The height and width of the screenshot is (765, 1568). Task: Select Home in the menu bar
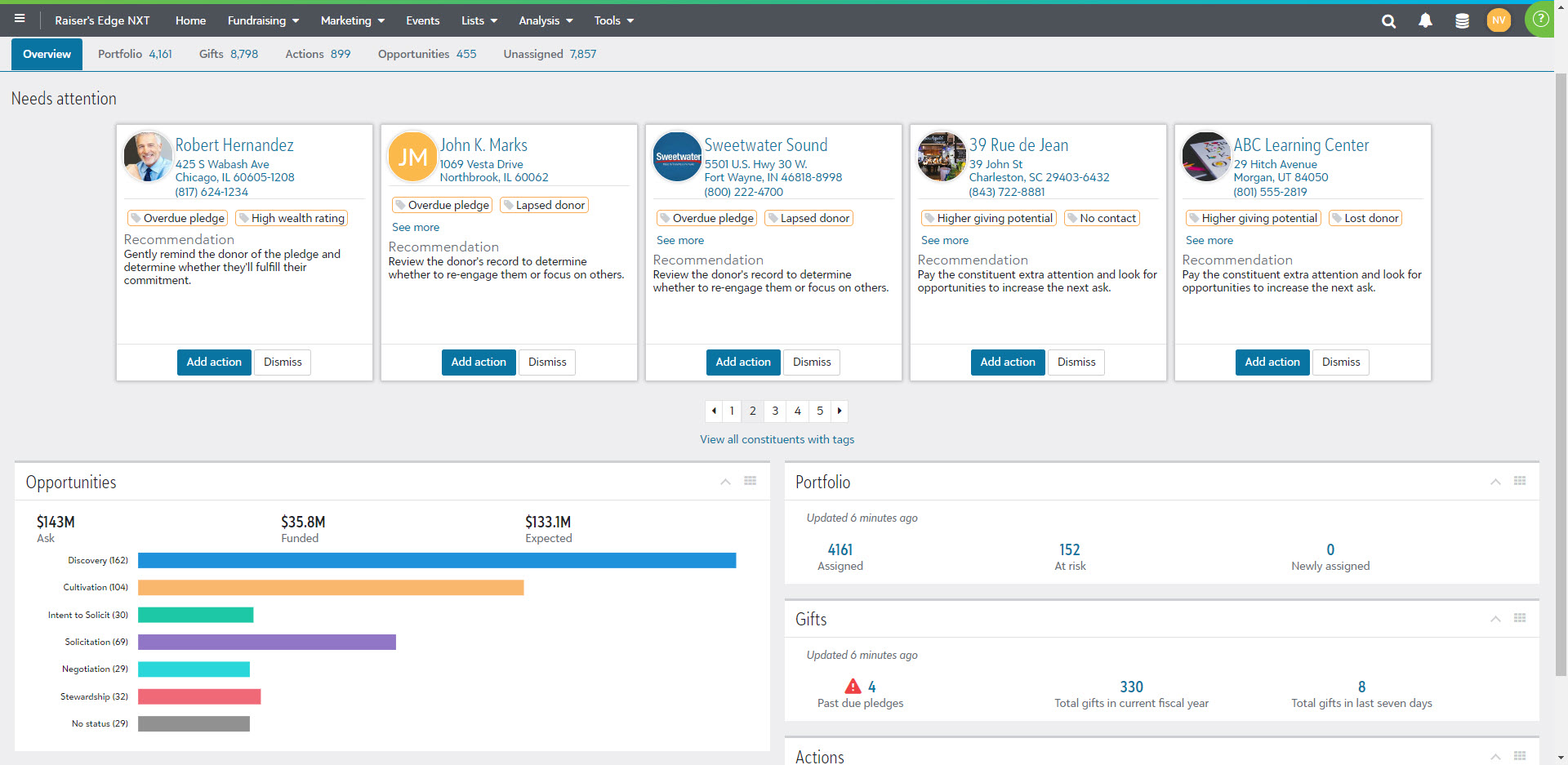point(190,20)
